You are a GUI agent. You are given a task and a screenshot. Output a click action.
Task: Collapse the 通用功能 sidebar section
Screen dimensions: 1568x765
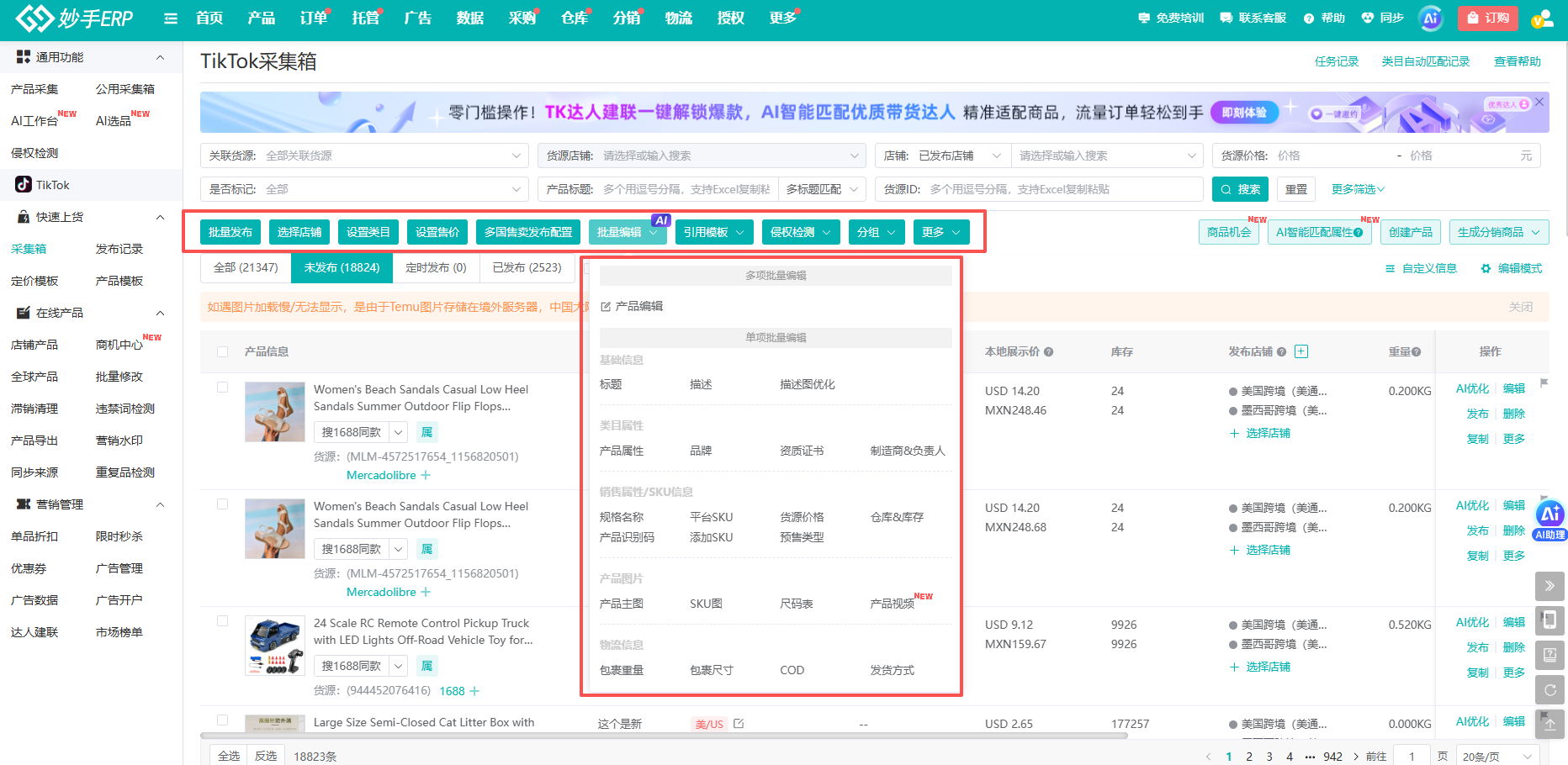[160, 57]
